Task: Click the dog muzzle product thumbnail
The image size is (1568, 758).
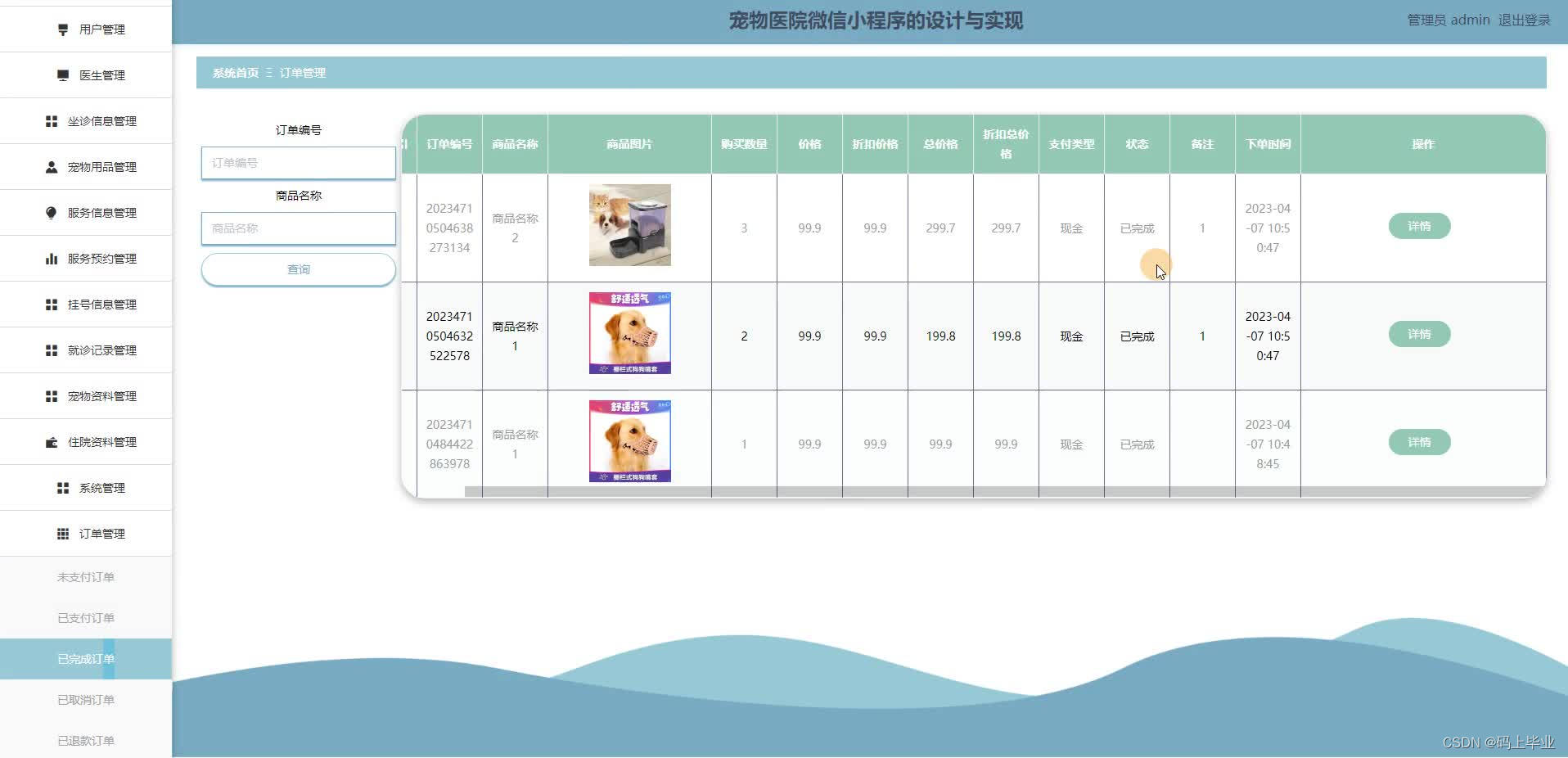Action: [629, 332]
